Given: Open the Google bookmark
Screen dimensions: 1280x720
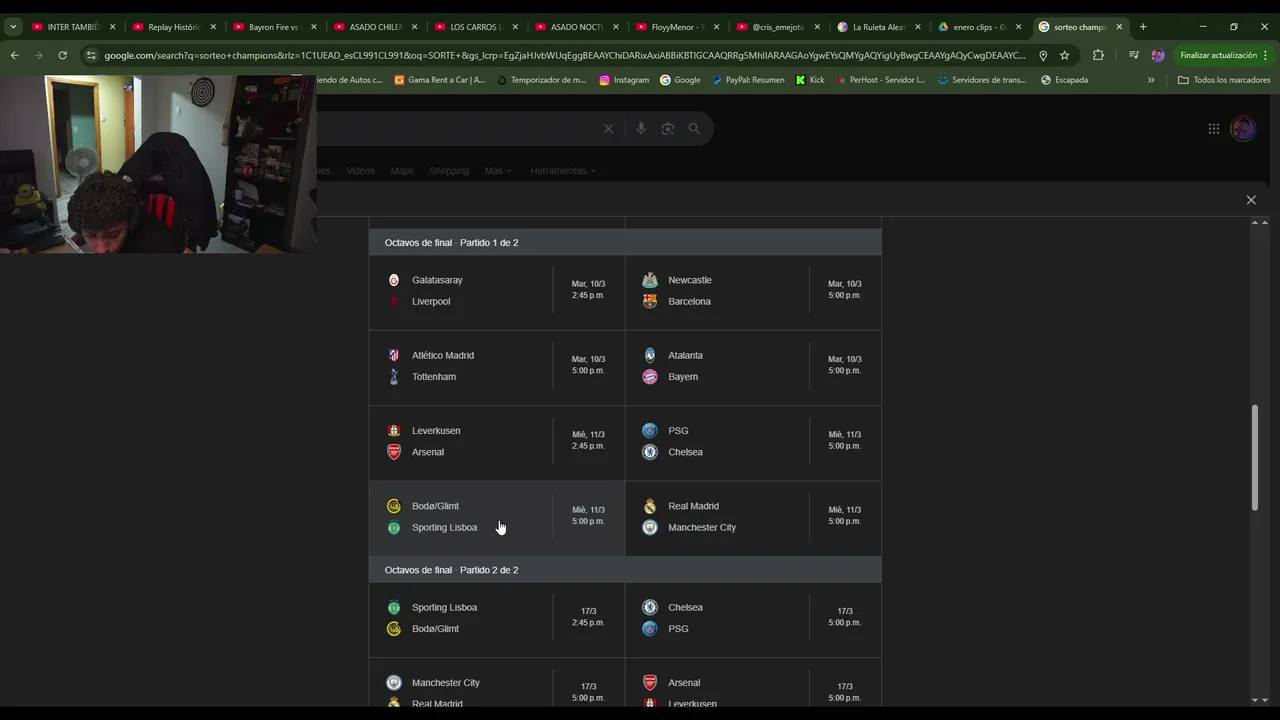Looking at the screenshot, I should (x=680, y=80).
